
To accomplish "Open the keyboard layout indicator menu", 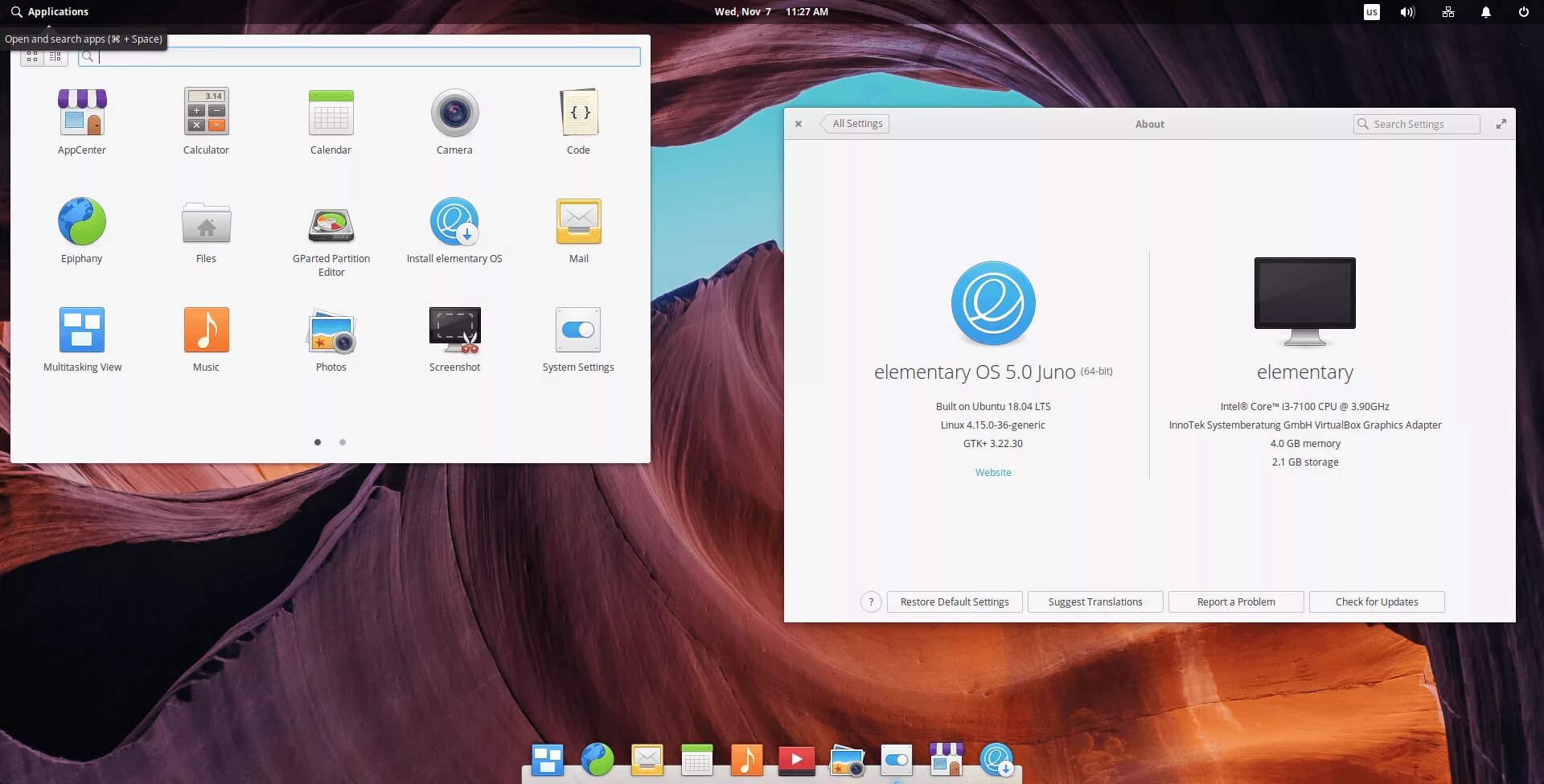I will pos(1372,12).
